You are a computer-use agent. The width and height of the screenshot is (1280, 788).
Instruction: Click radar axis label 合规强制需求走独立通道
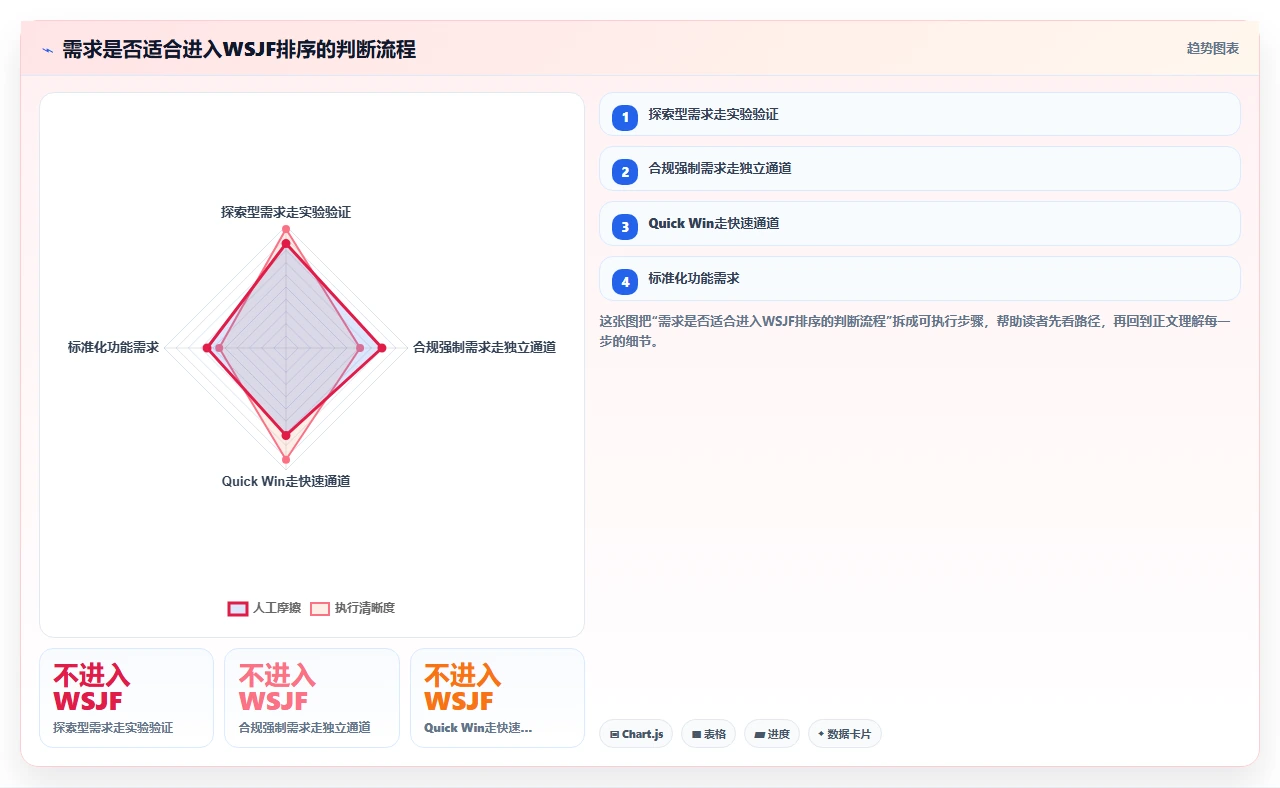(484, 347)
